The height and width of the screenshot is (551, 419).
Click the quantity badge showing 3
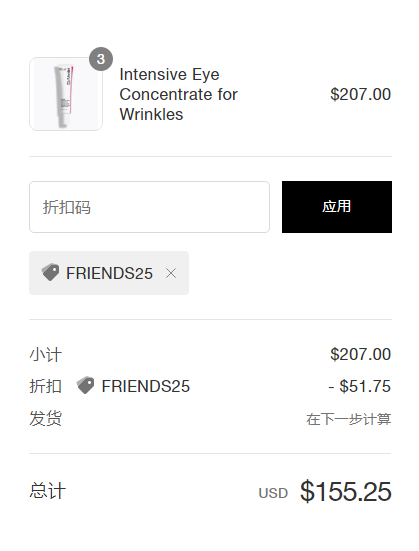[x=101, y=59]
